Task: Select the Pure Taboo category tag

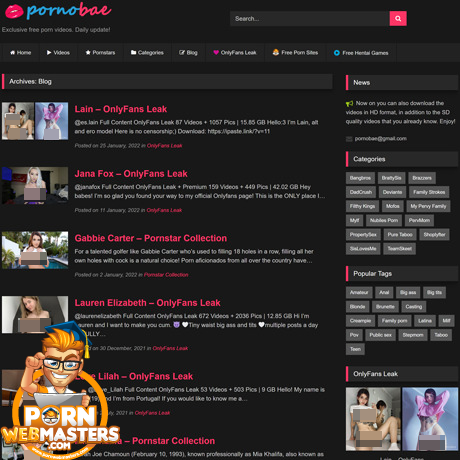Action: pyautogui.click(x=400, y=235)
